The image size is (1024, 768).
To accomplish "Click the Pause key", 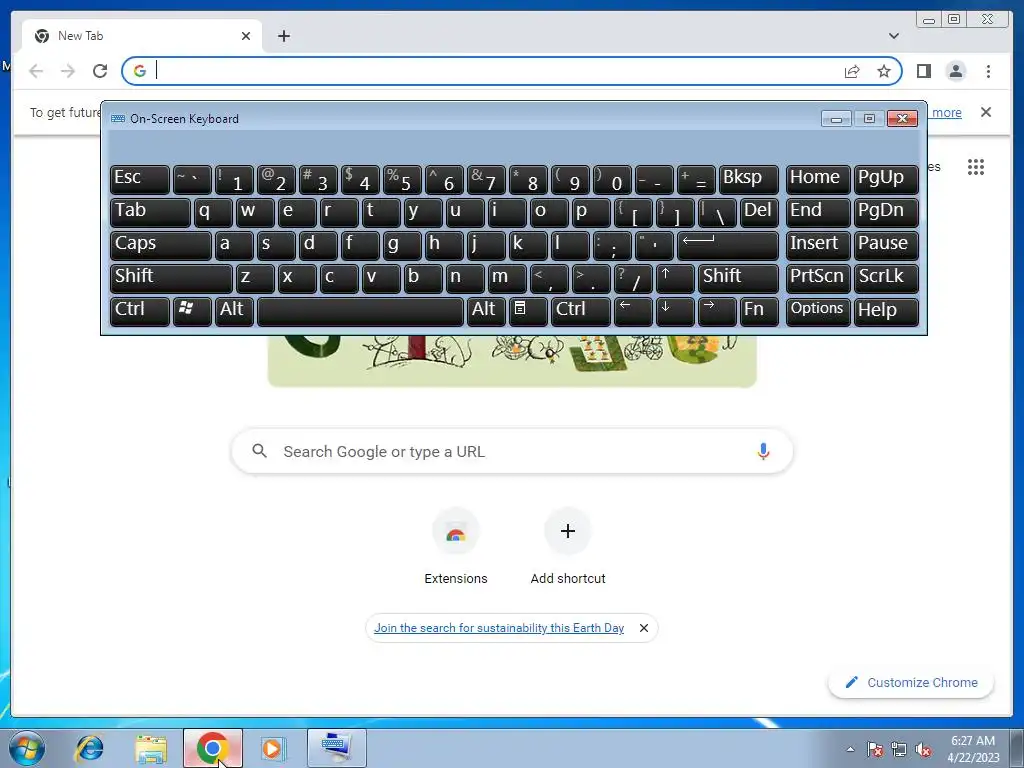I will pos(886,246).
